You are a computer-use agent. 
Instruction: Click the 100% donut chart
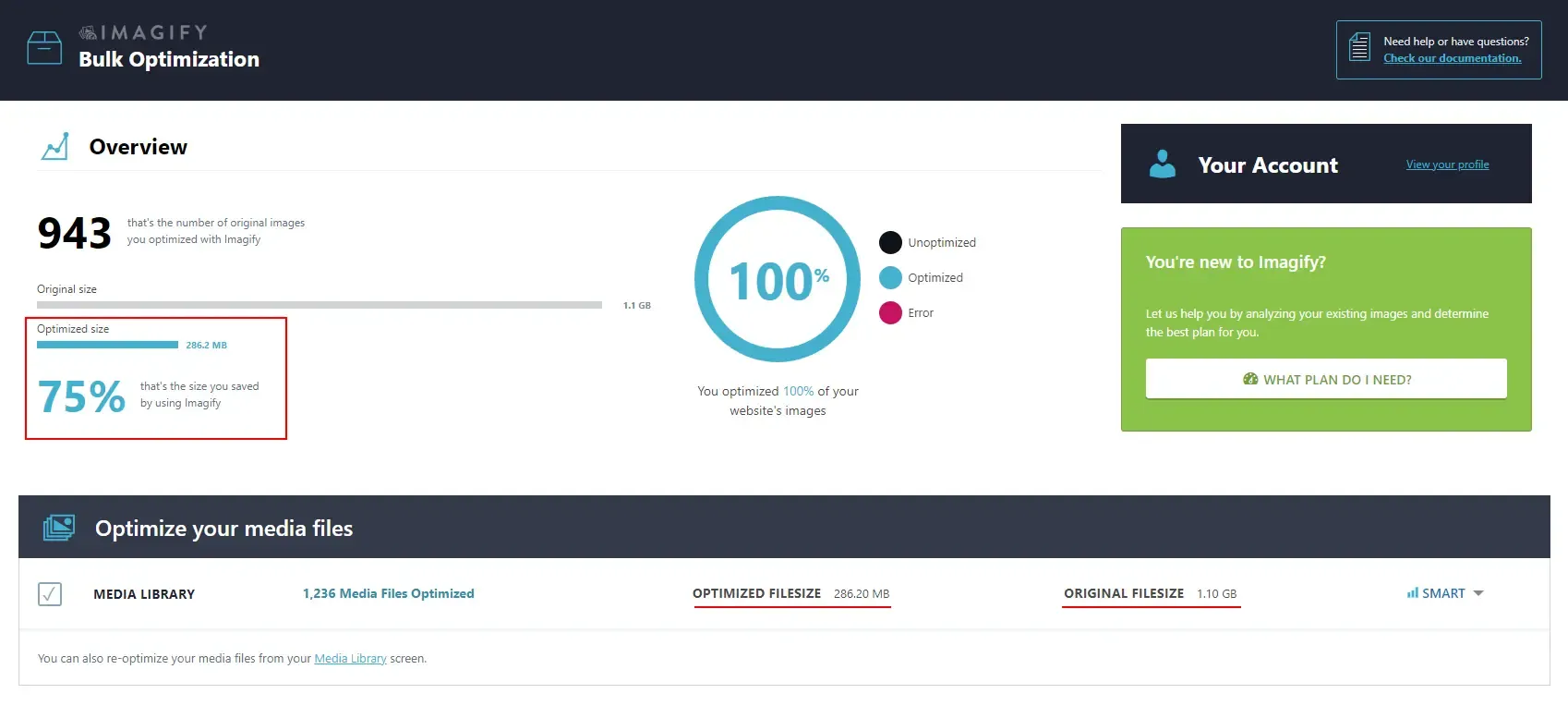click(778, 279)
